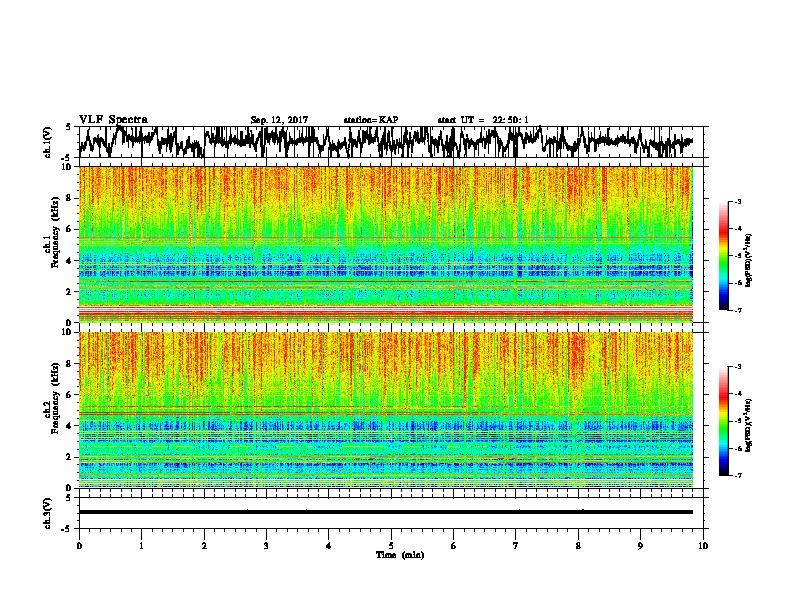Click the 6 kHz tick of ch.2 spectrogram
This screenshot has height=612, width=792.
(70, 394)
